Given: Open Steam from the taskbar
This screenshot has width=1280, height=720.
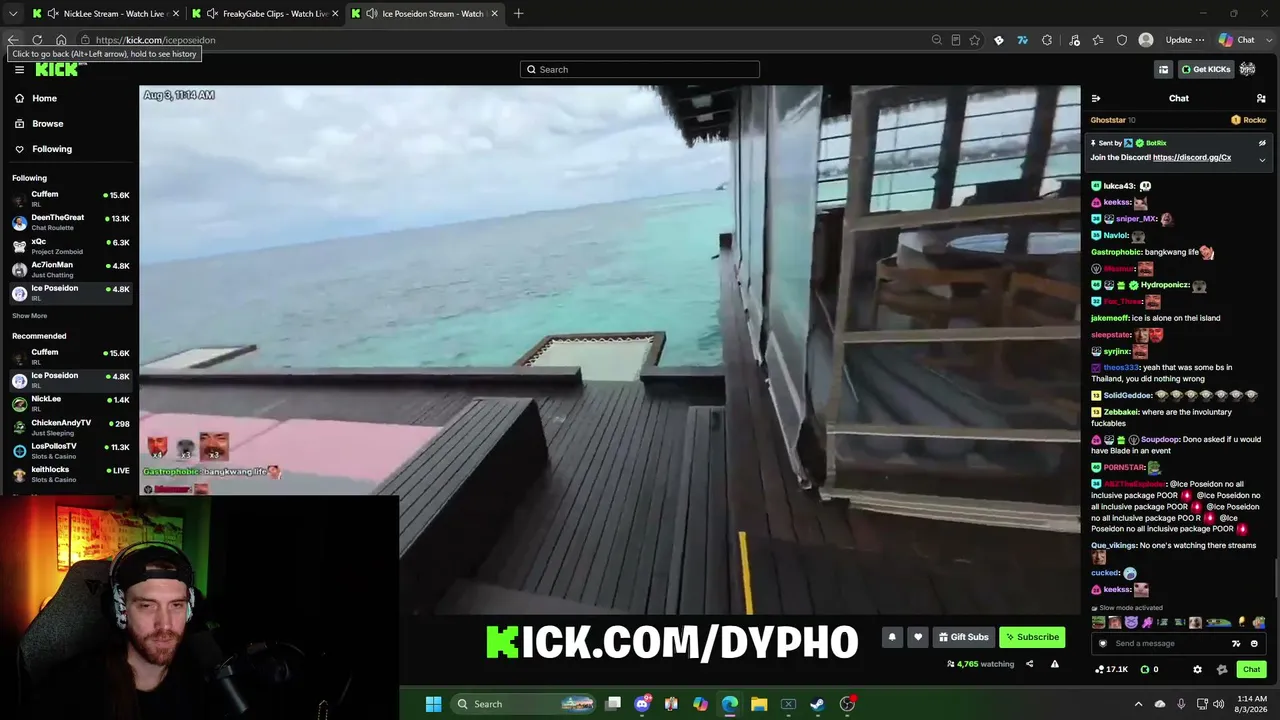Looking at the screenshot, I should [x=817, y=704].
